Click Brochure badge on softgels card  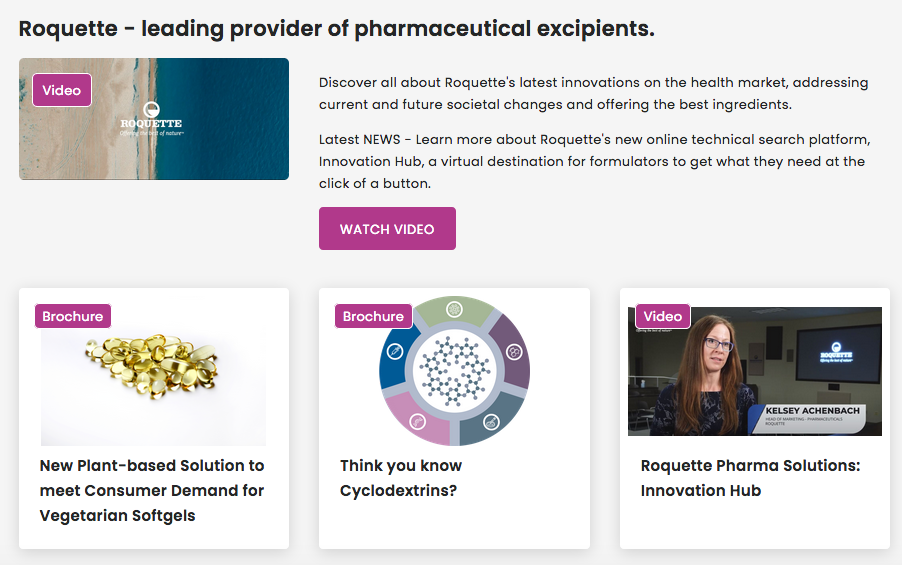pos(72,316)
